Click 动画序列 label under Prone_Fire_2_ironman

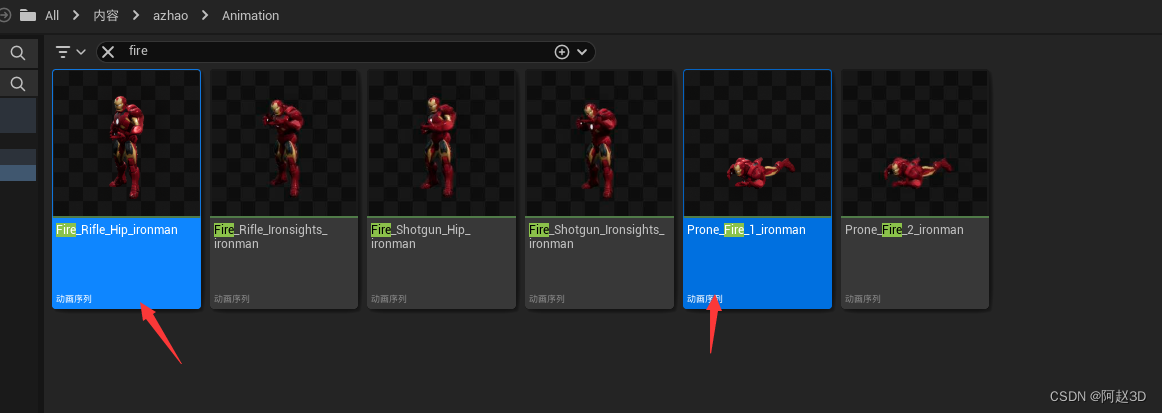(863, 300)
